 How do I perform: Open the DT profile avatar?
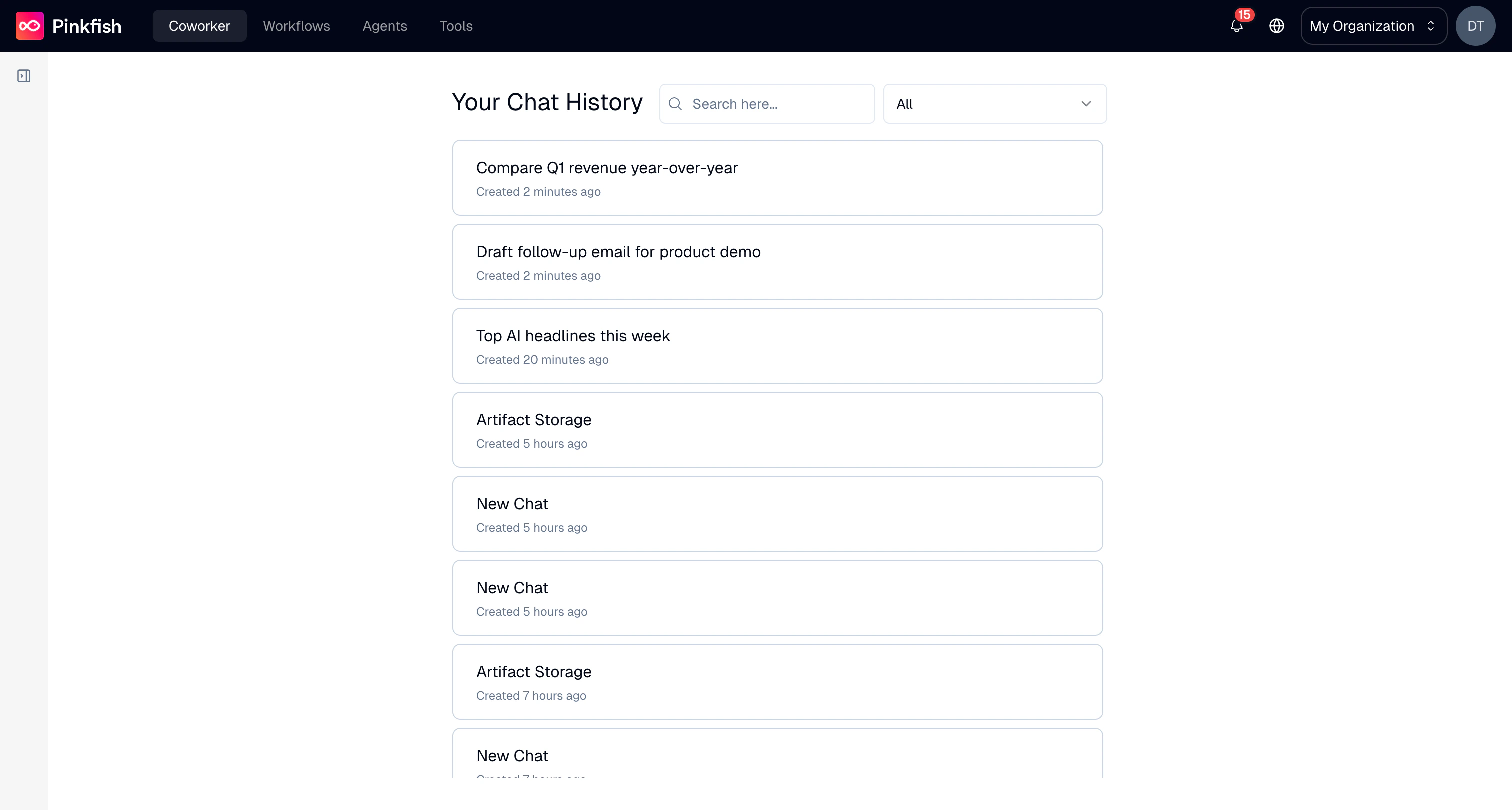tap(1476, 26)
